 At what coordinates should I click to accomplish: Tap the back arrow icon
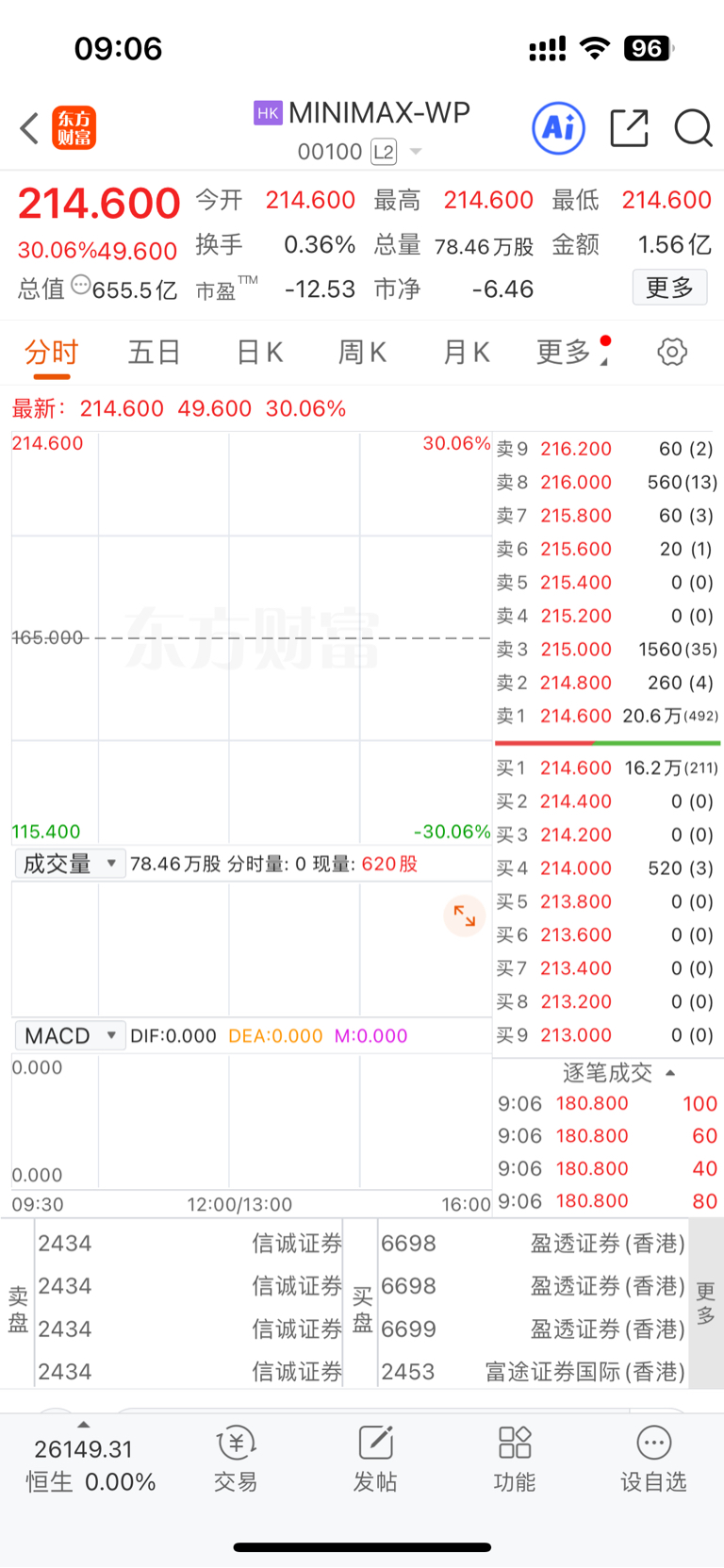coord(29,128)
